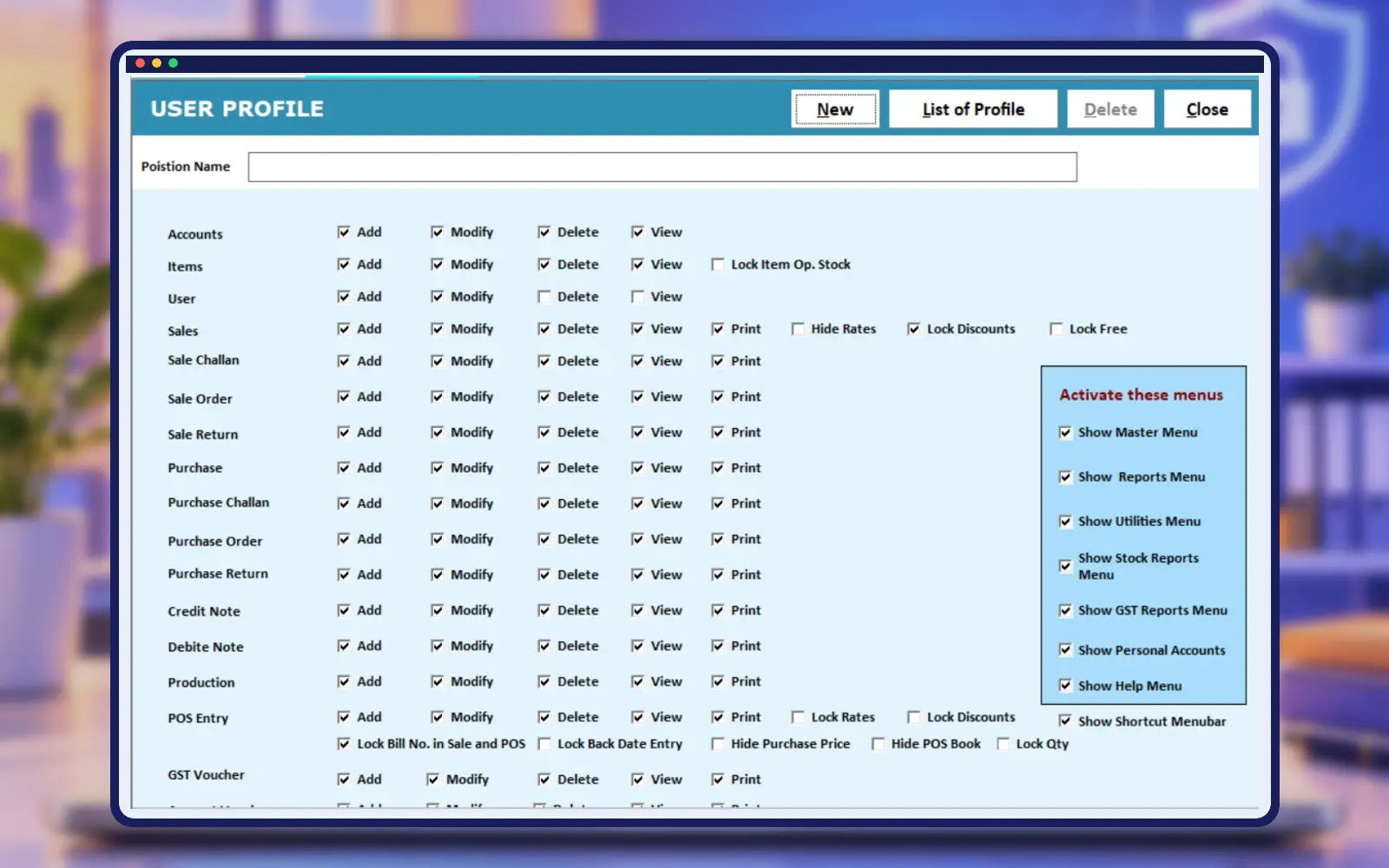Uncheck Show Master Menu
Image resolution: width=1389 pixels, height=868 pixels.
(x=1065, y=432)
